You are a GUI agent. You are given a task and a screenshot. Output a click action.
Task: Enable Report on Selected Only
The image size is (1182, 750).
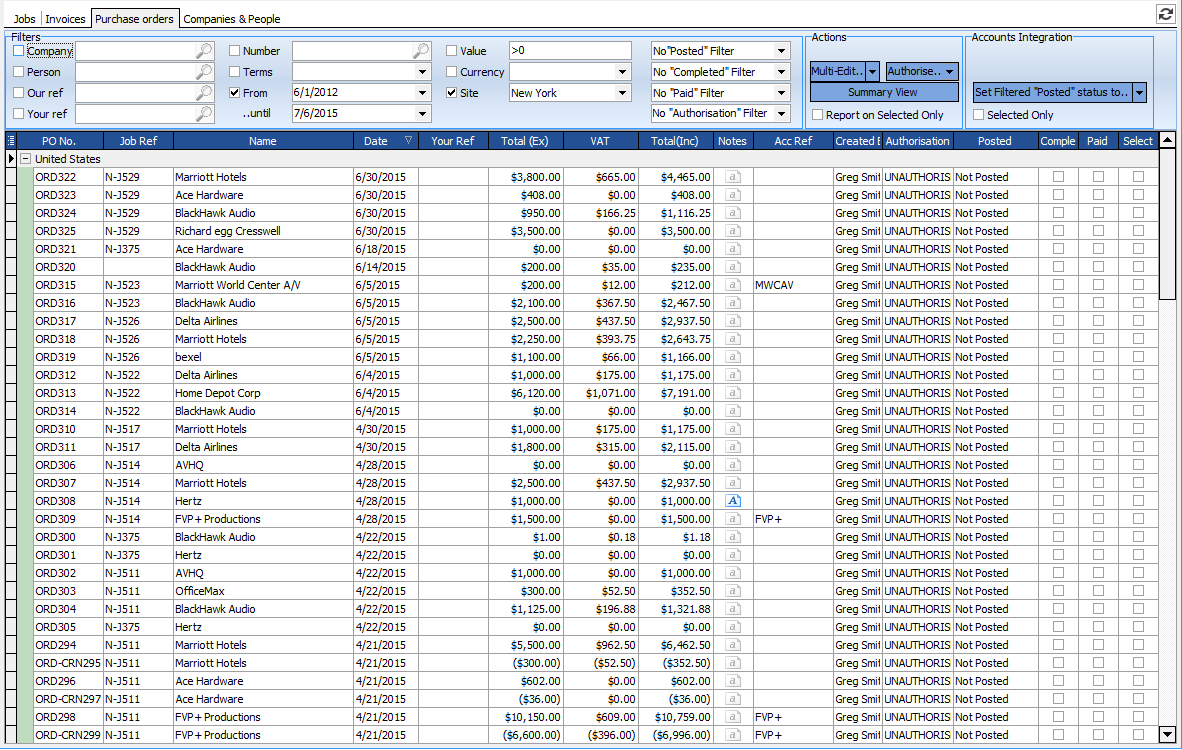(x=818, y=115)
